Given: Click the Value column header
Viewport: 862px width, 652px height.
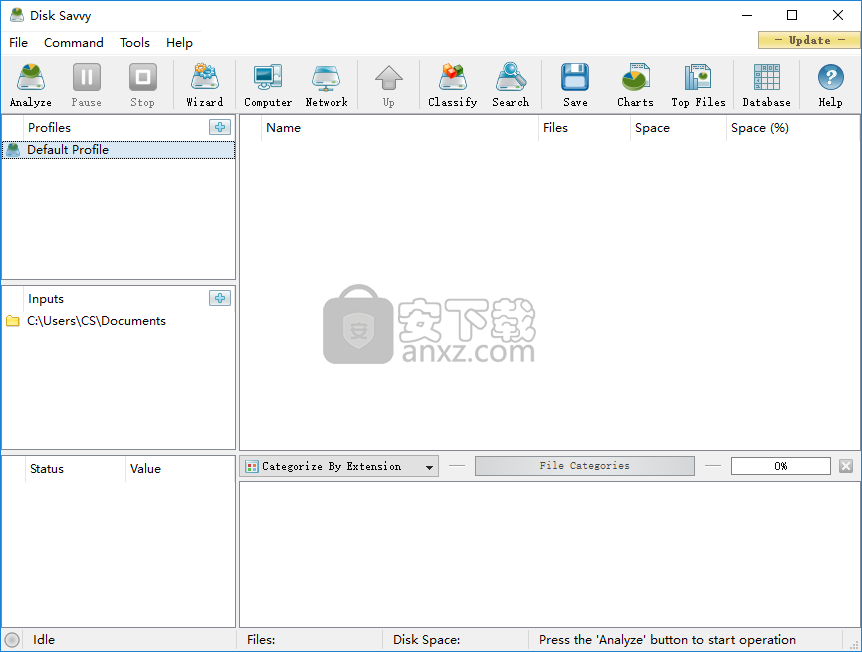Looking at the screenshot, I should (180, 468).
